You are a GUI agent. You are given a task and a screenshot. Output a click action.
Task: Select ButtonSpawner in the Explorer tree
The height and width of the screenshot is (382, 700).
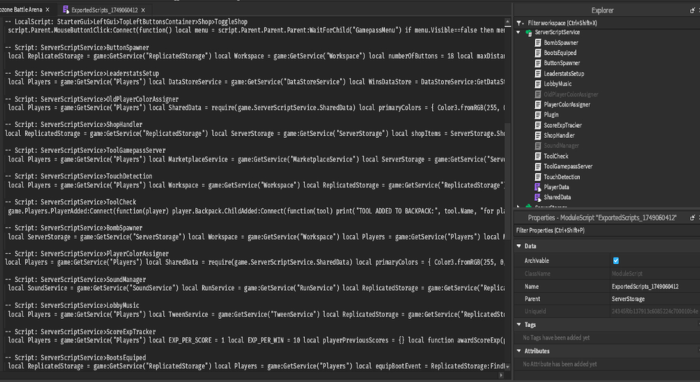tap(562, 63)
